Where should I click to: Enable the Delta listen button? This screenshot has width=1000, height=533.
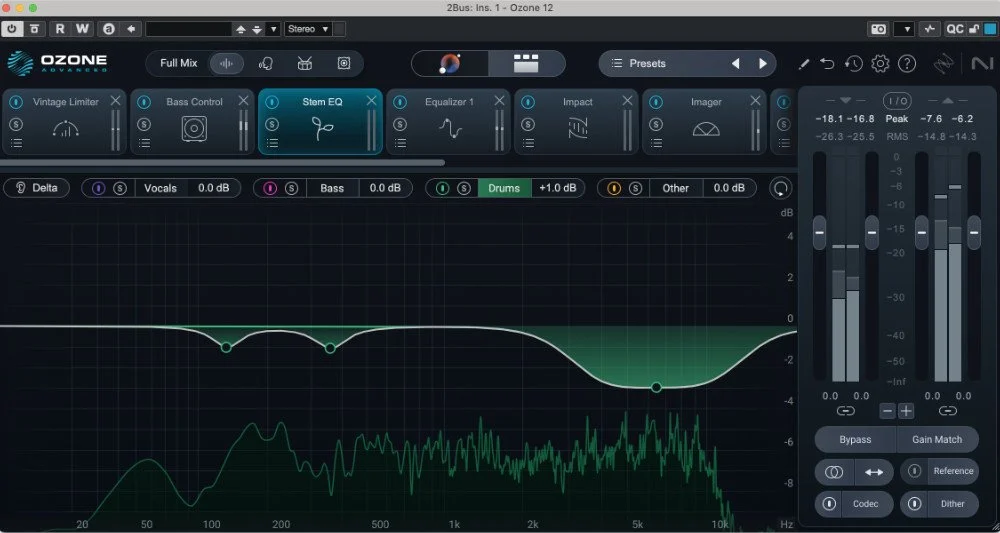pos(36,188)
